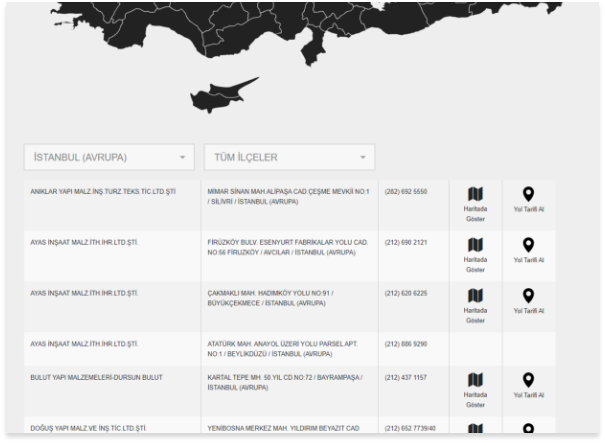Click the Beylikdüzü Atatürk Mah. address text

click(283, 349)
